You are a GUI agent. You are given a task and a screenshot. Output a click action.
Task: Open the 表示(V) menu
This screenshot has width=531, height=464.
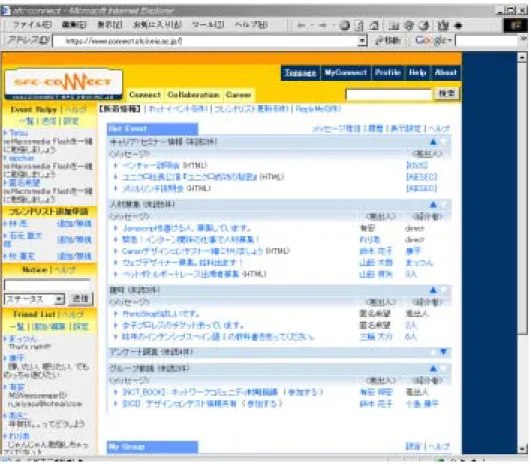[110, 25]
